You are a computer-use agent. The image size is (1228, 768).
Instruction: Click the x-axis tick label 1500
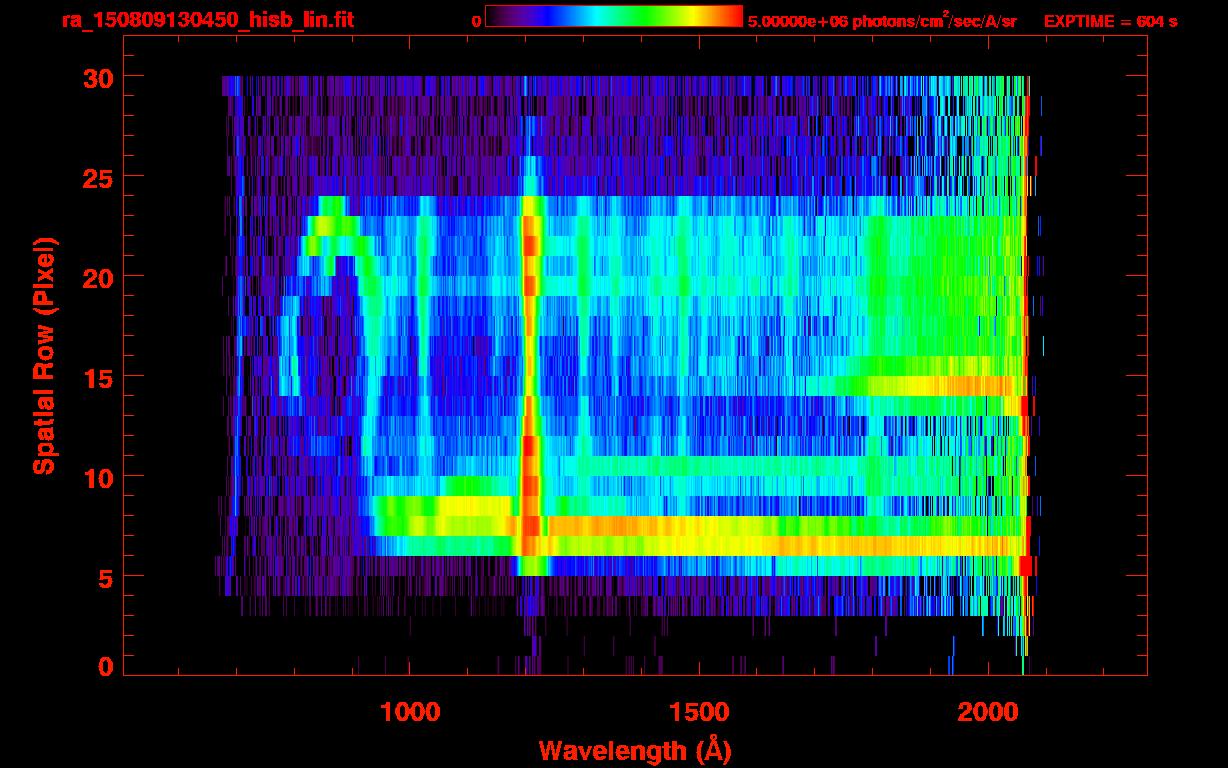pyautogui.click(x=699, y=712)
